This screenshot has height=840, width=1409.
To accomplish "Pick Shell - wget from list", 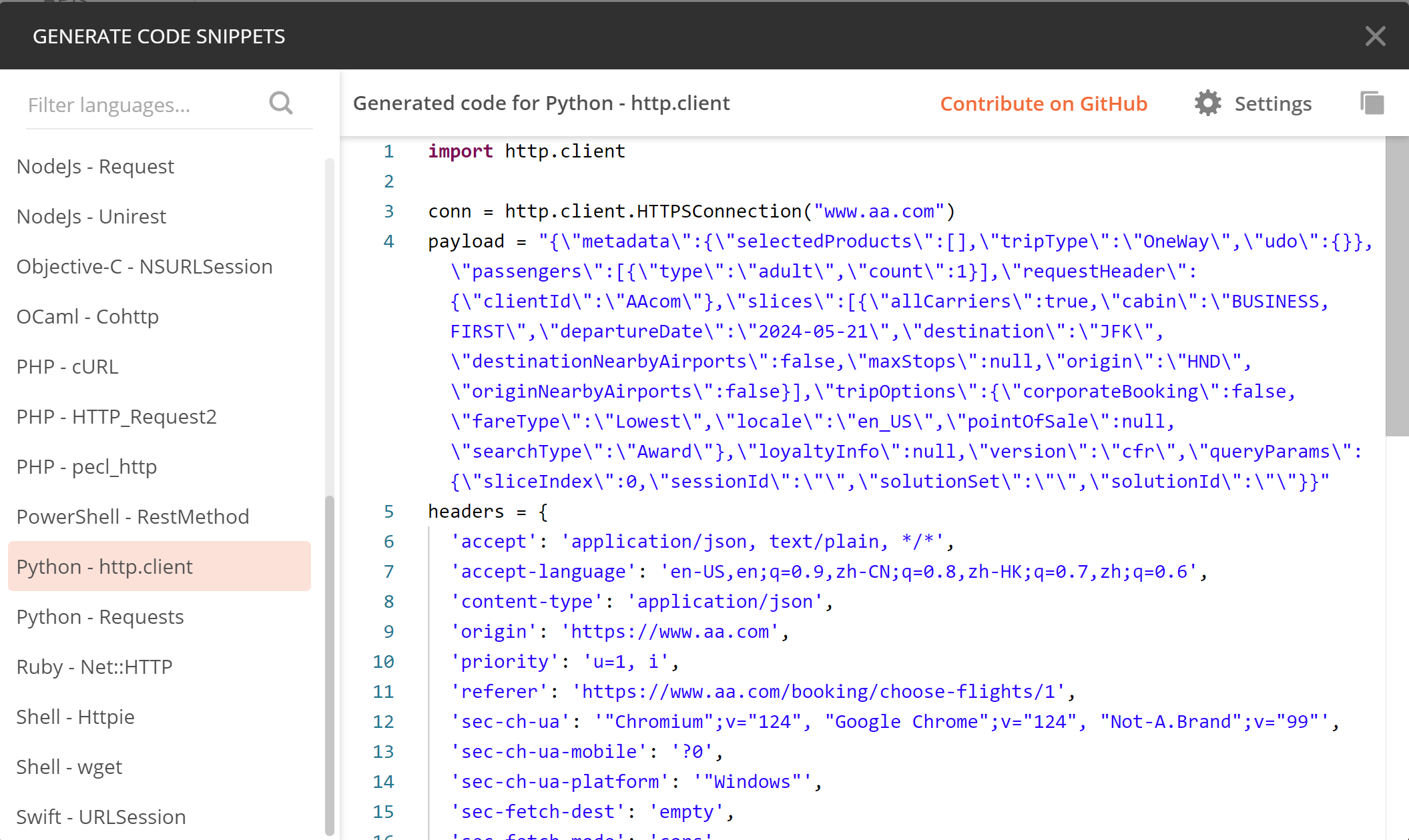I will (x=160, y=767).
